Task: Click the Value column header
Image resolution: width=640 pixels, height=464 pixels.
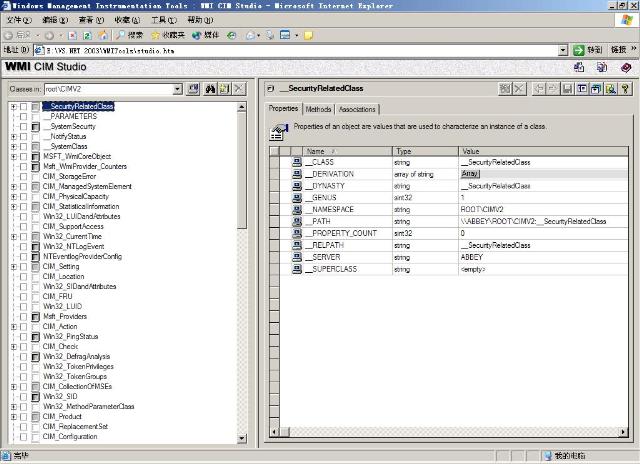Action: 543,151
